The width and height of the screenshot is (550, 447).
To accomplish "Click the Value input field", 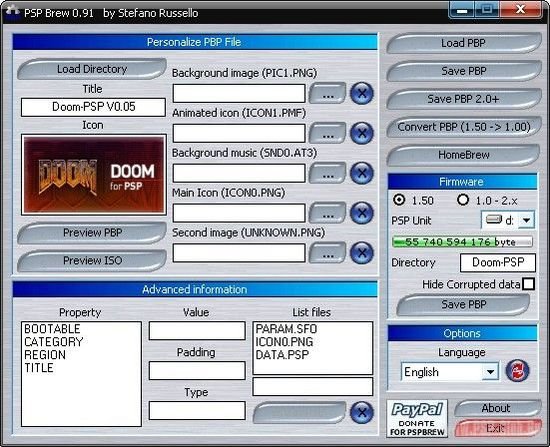I will (x=197, y=331).
